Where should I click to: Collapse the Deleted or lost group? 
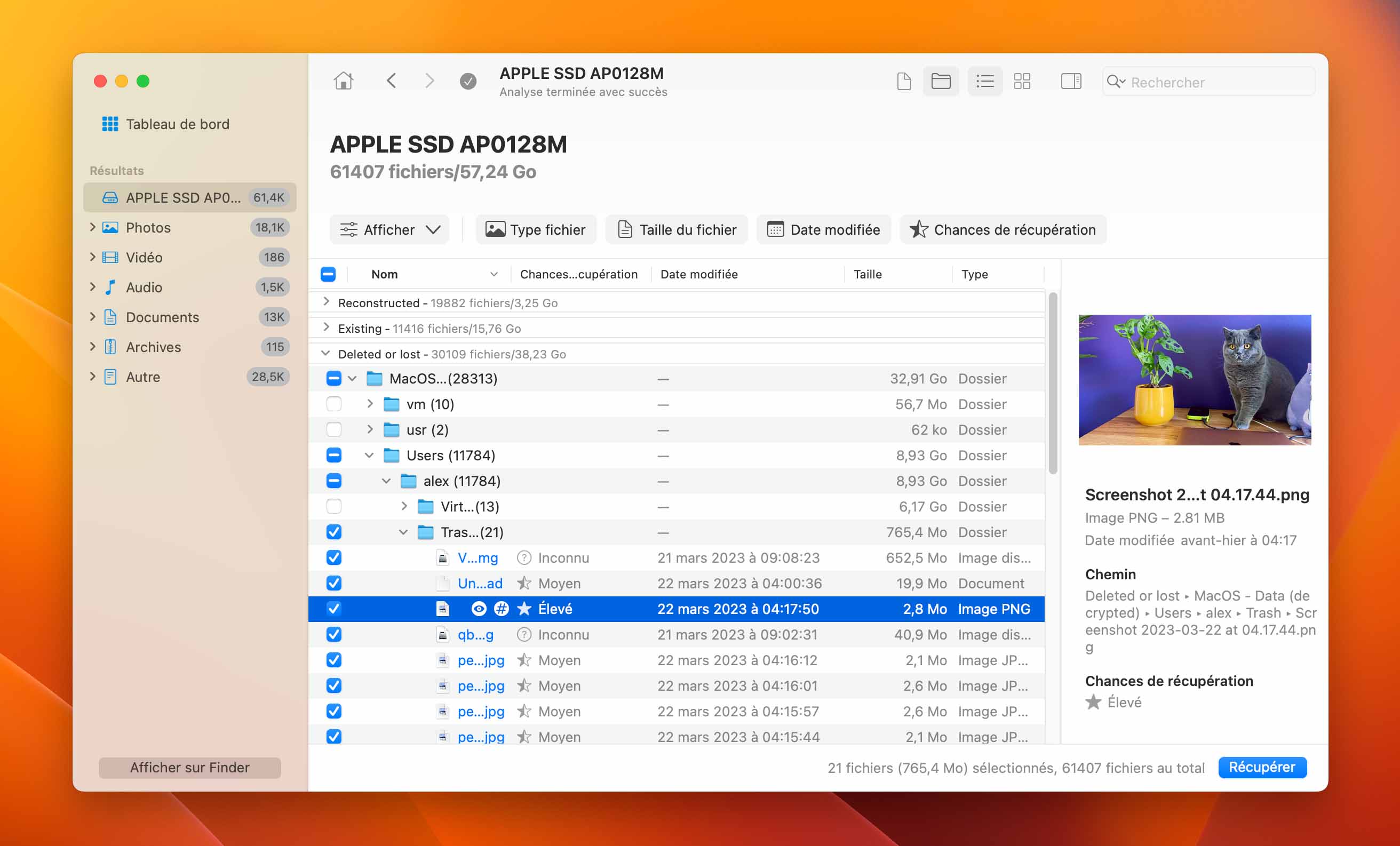[325, 354]
